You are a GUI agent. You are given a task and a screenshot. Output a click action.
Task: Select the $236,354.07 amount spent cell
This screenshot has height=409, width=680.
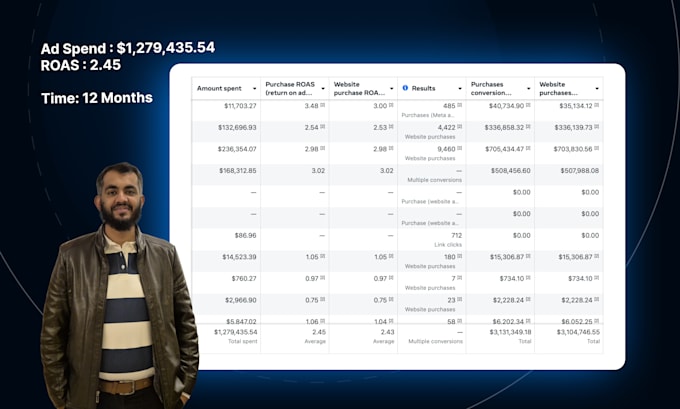[237, 149]
